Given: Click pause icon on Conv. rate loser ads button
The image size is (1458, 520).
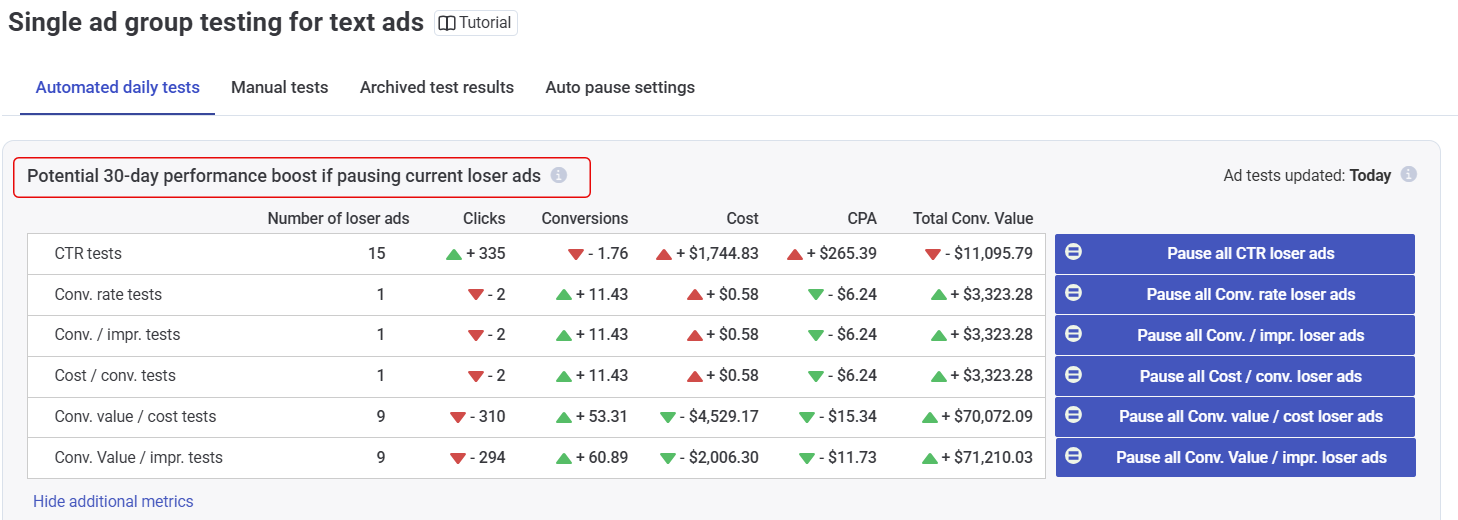Looking at the screenshot, I should tap(1073, 294).
